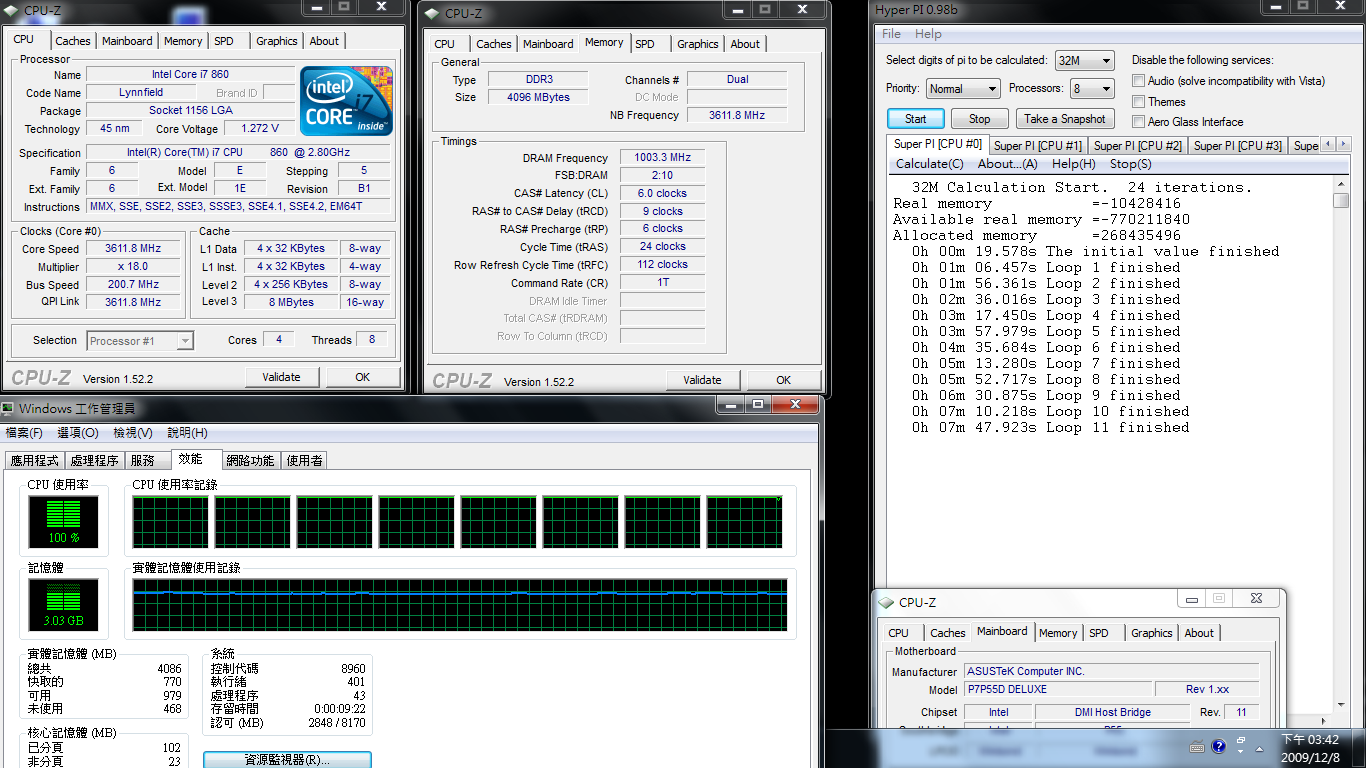
Task: Click the Windows Task Manager title bar icon
Action: (8, 408)
